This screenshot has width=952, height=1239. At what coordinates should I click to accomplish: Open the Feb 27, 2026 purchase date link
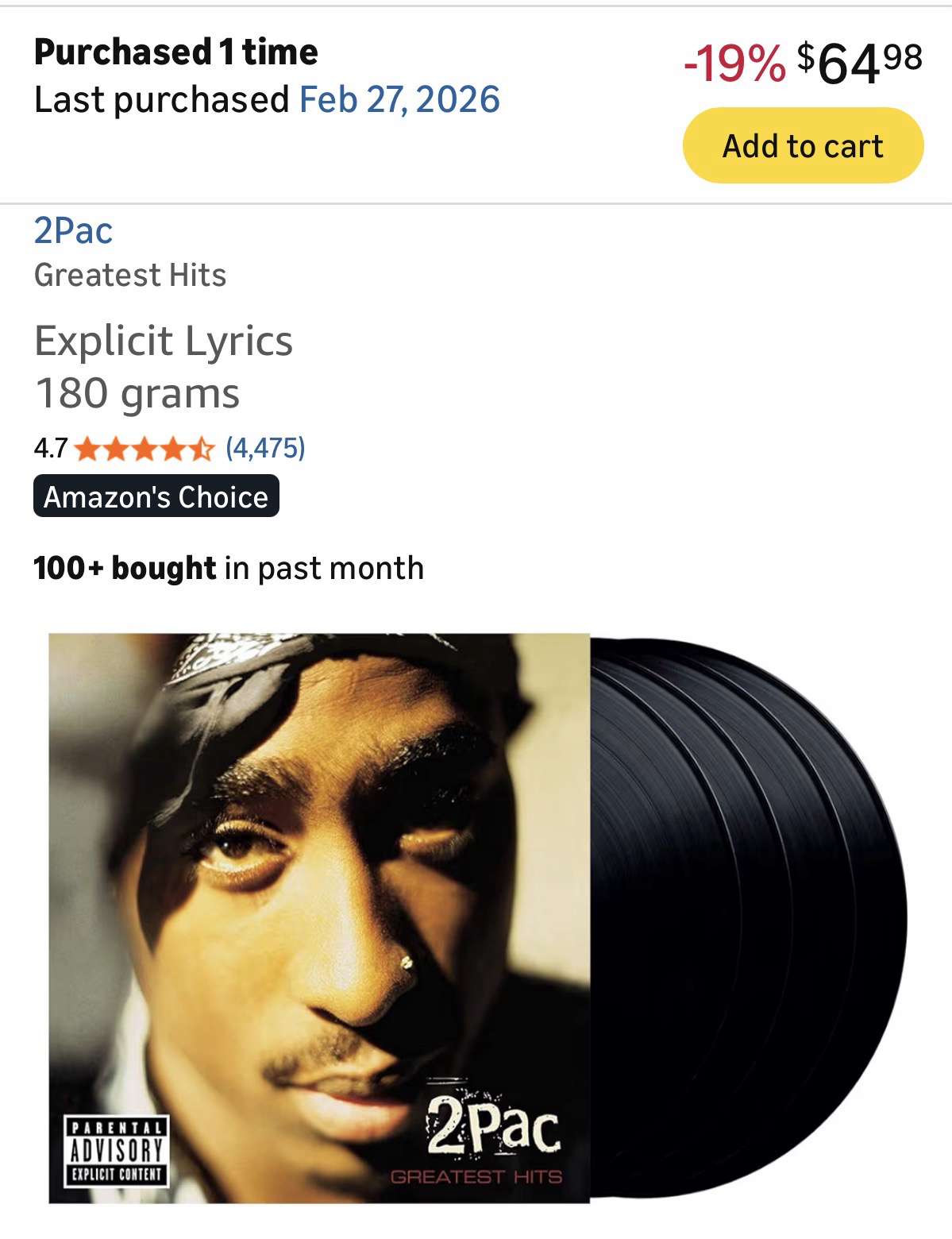(x=399, y=99)
